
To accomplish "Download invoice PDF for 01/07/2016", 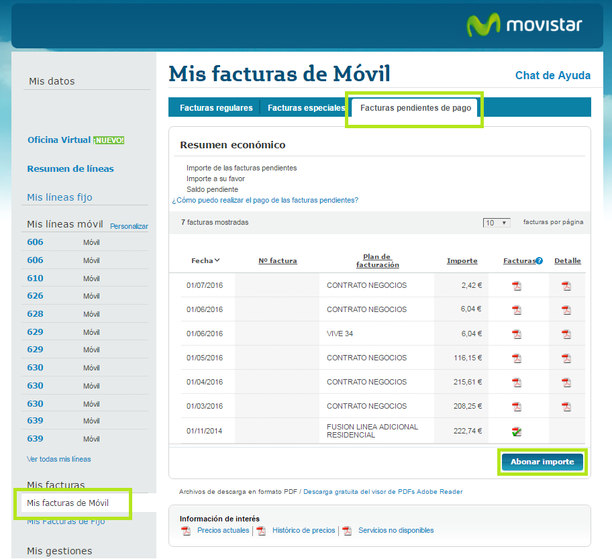I will click(x=517, y=286).
